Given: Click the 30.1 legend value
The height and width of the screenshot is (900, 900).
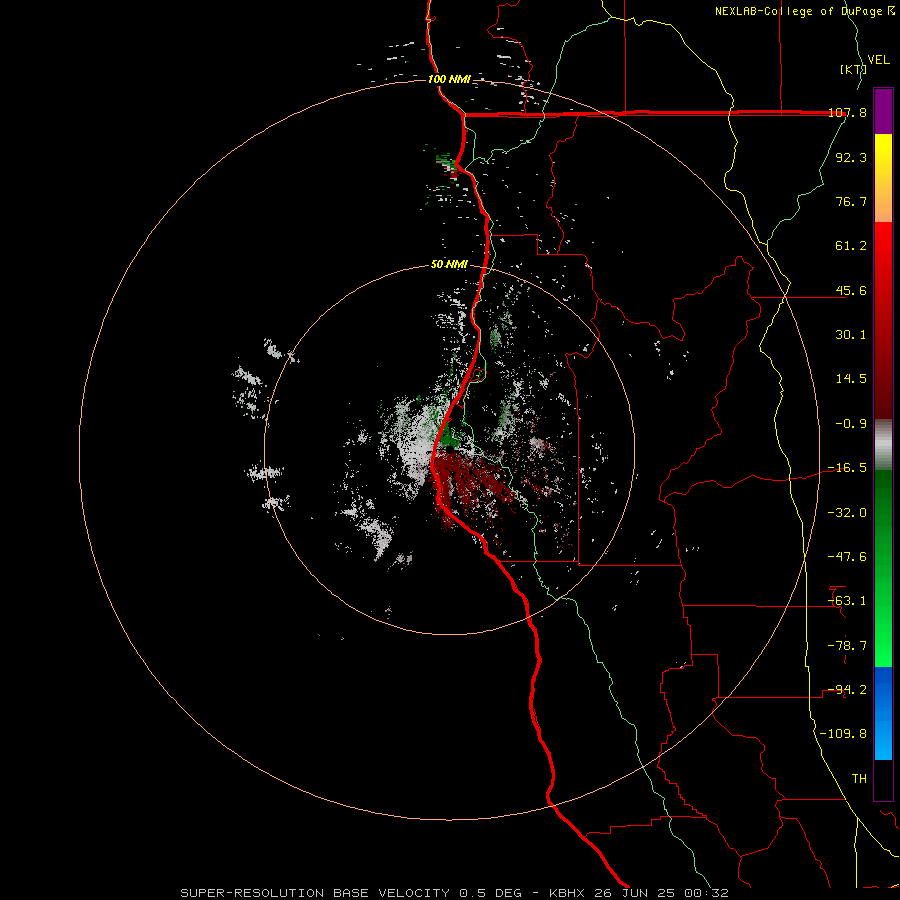Looking at the screenshot, I should [851, 335].
